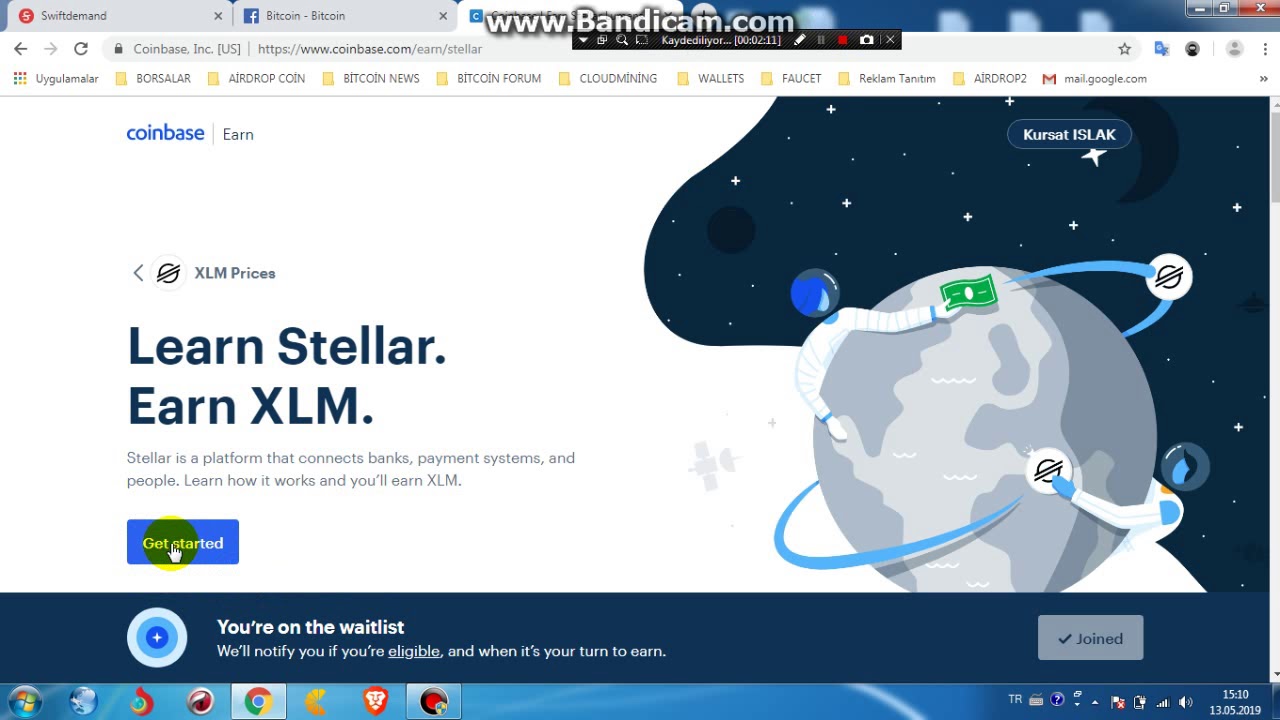Launch the globe browser taskbar icon

pyautogui.click(x=83, y=702)
